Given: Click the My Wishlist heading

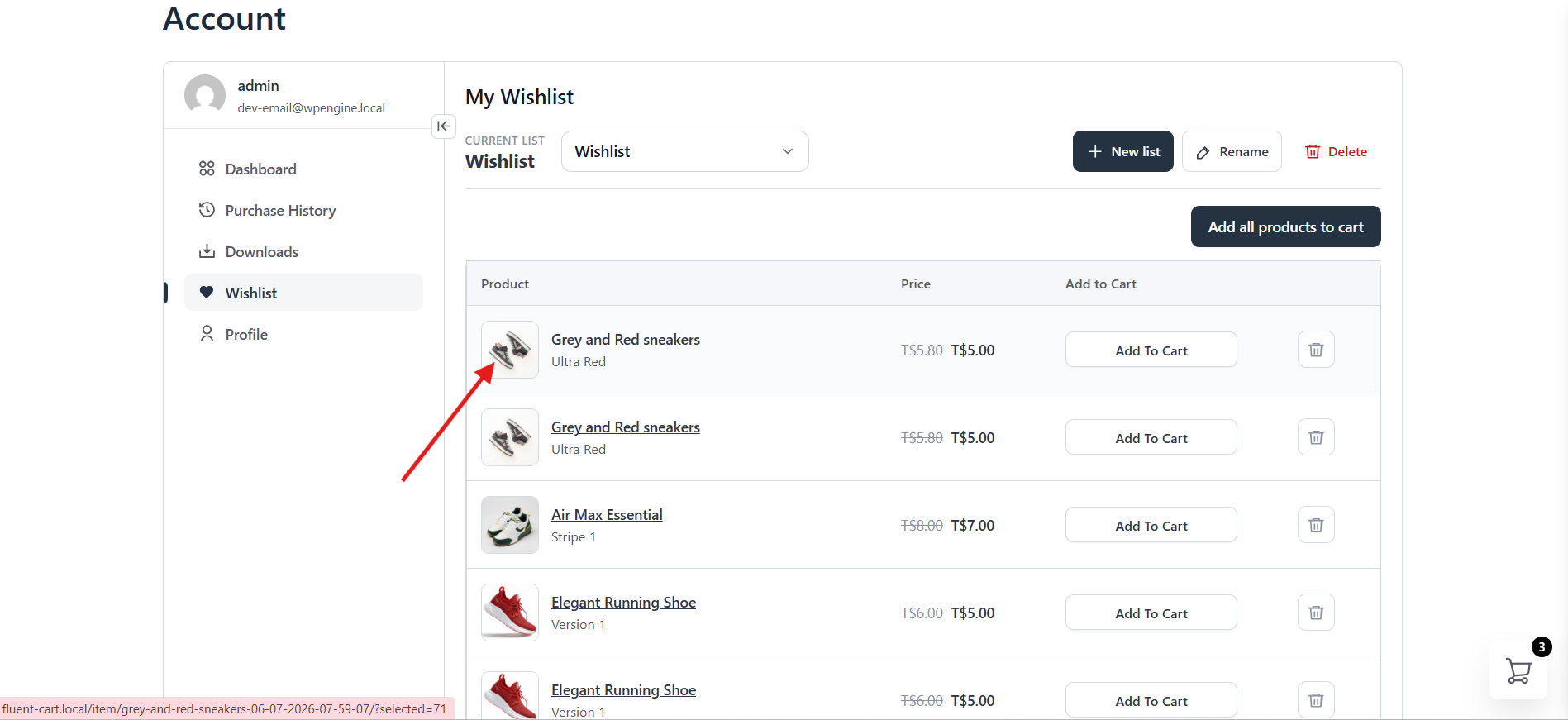Looking at the screenshot, I should pos(519,98).
